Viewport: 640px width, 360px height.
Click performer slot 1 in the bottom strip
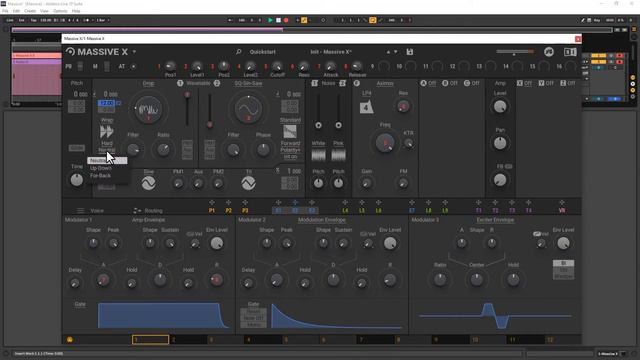coord(150,339)
